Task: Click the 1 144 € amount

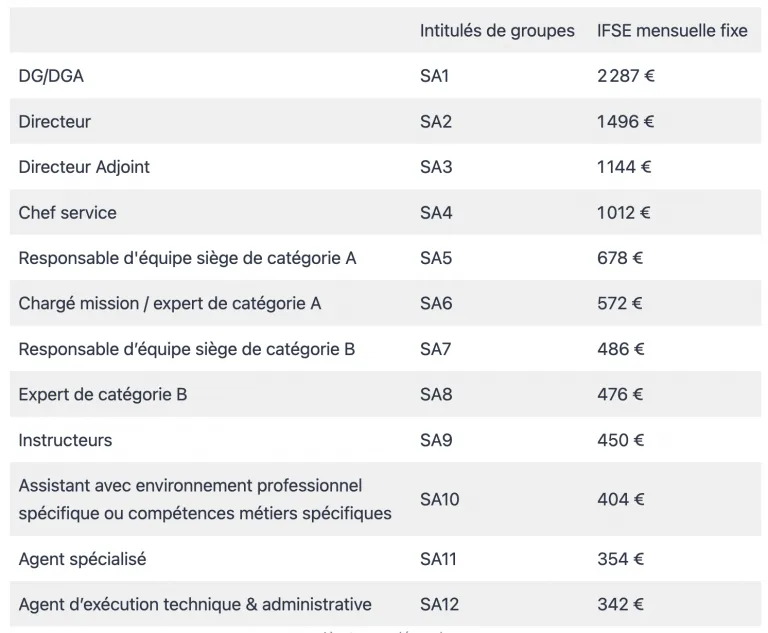Action: pyautogui.click(x=624, y=167)
